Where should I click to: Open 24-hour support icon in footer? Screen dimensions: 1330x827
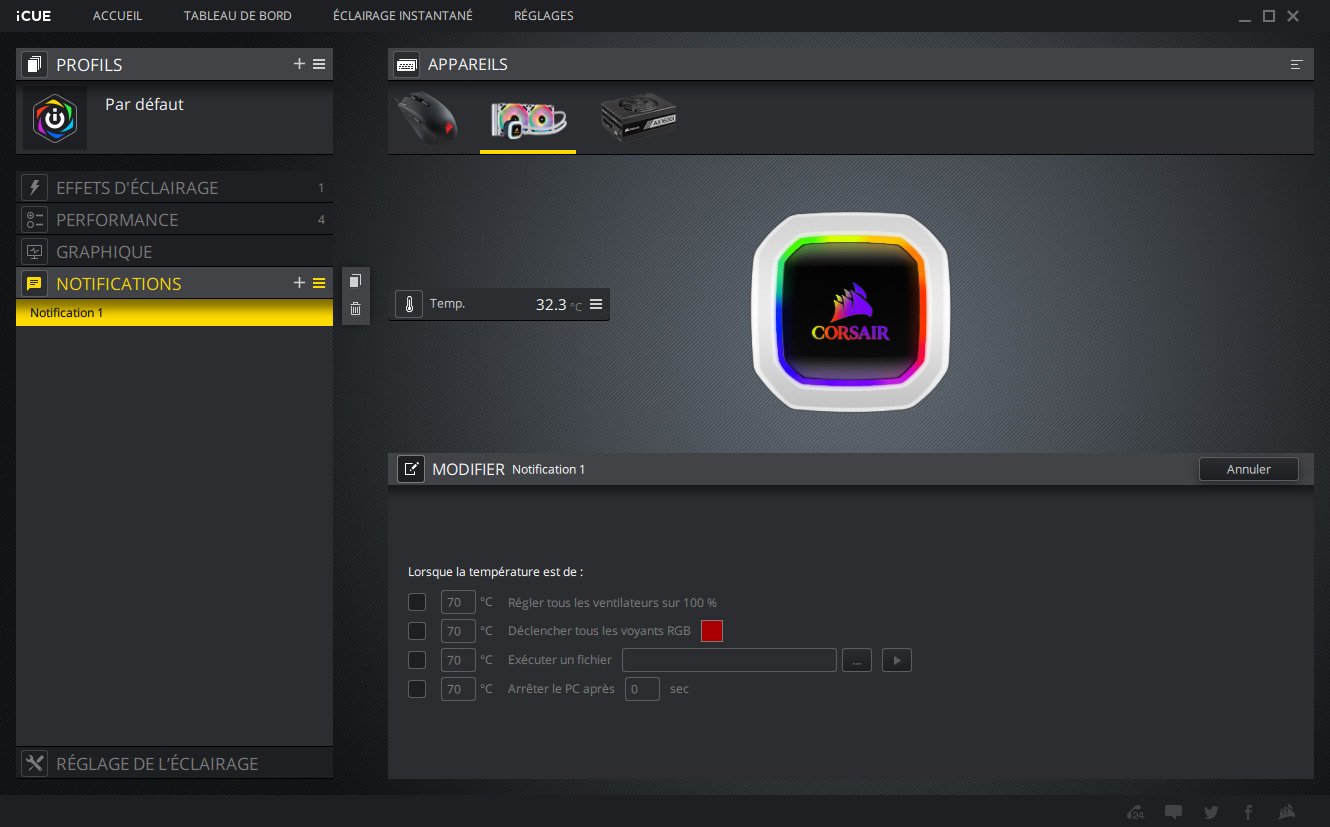click(1135, 812)
